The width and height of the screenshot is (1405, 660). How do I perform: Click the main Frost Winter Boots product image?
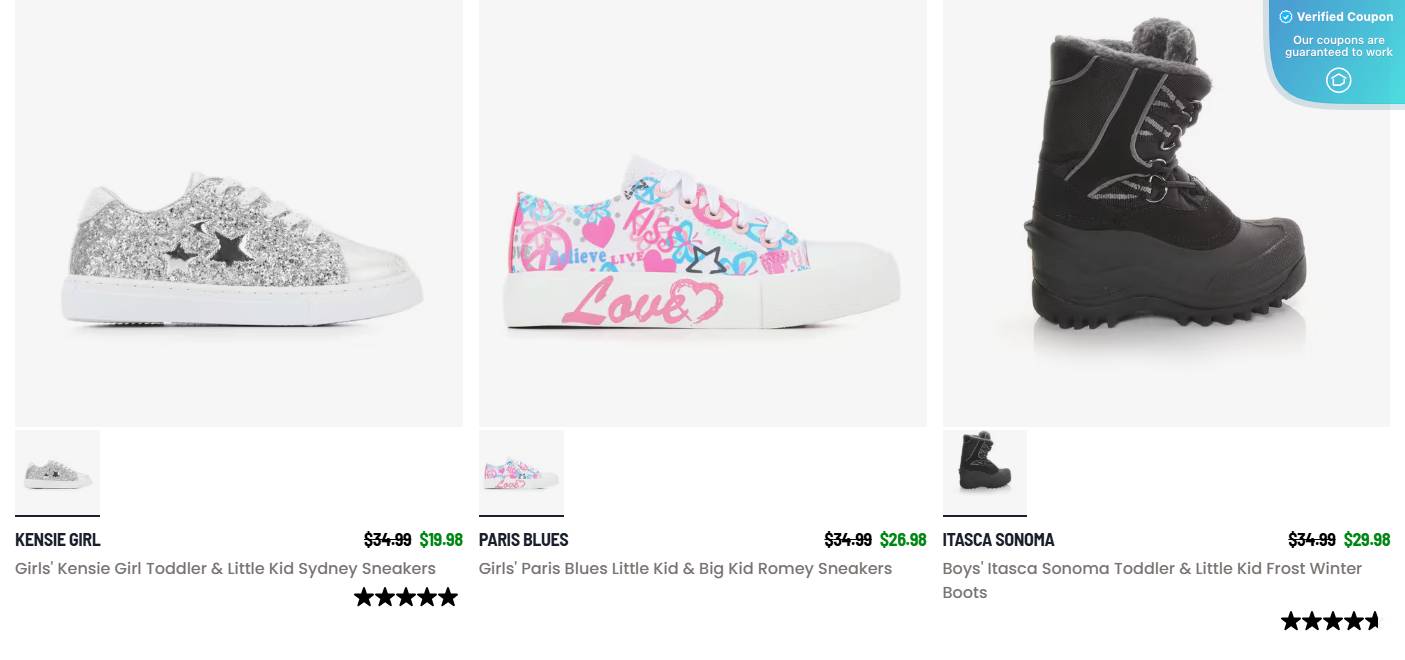click(x=1166, y=213)
